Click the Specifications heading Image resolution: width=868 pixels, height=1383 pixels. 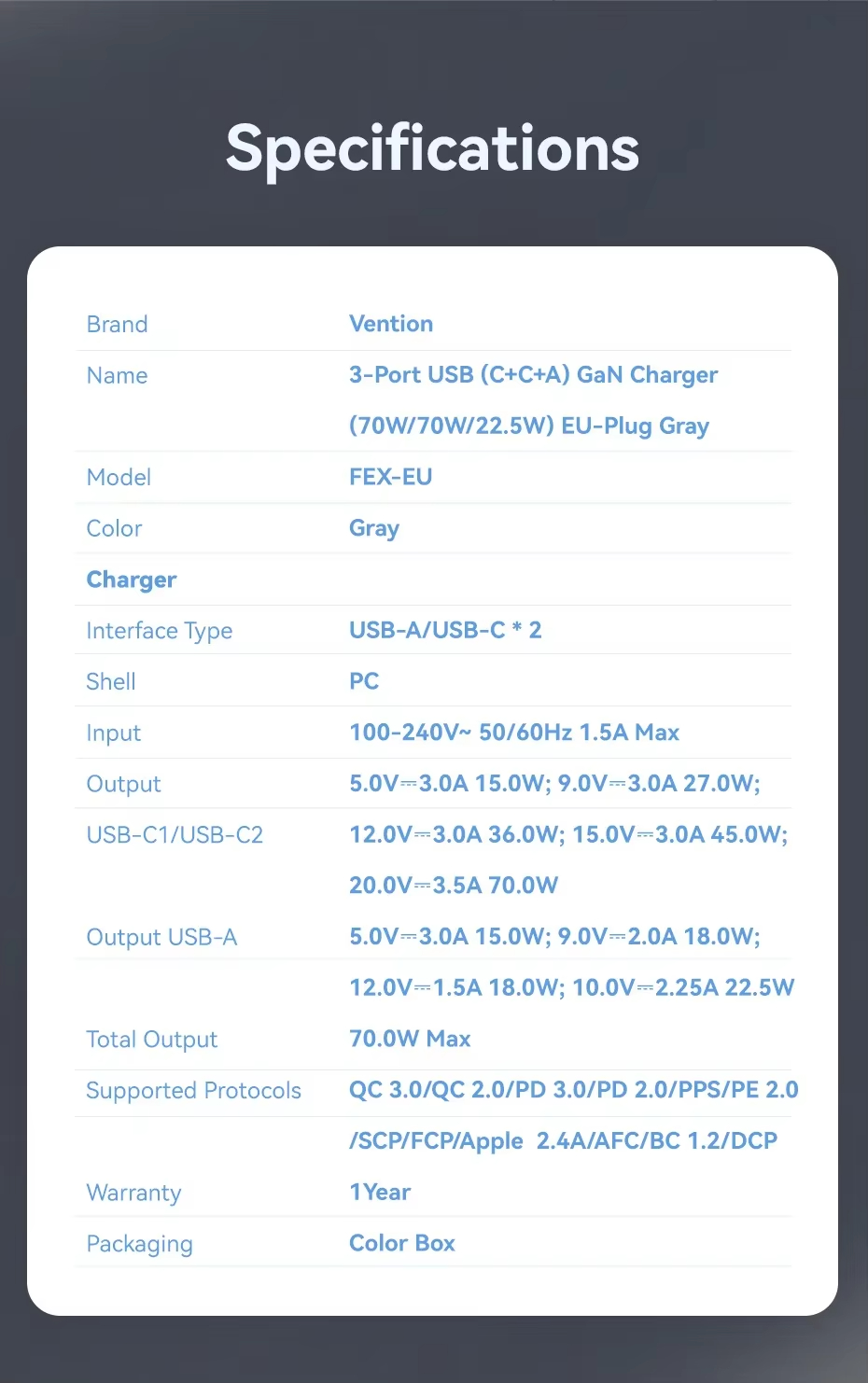[432, 148]
